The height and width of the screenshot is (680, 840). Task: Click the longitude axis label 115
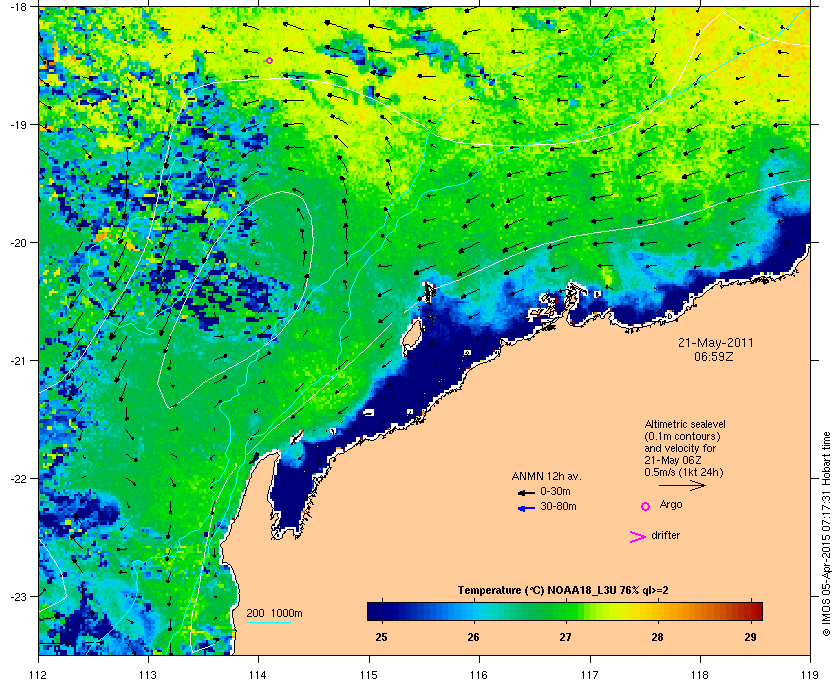click(x=369, y=674)
